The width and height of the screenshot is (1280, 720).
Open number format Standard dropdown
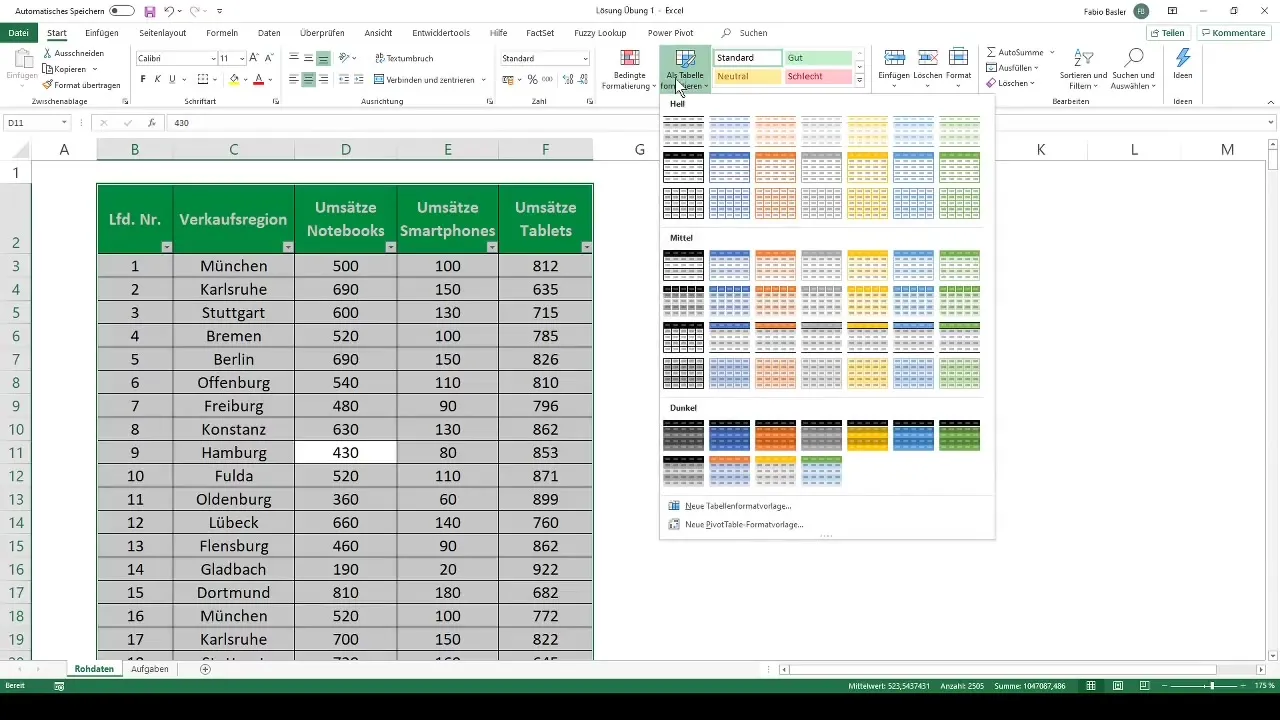(585, 58)
